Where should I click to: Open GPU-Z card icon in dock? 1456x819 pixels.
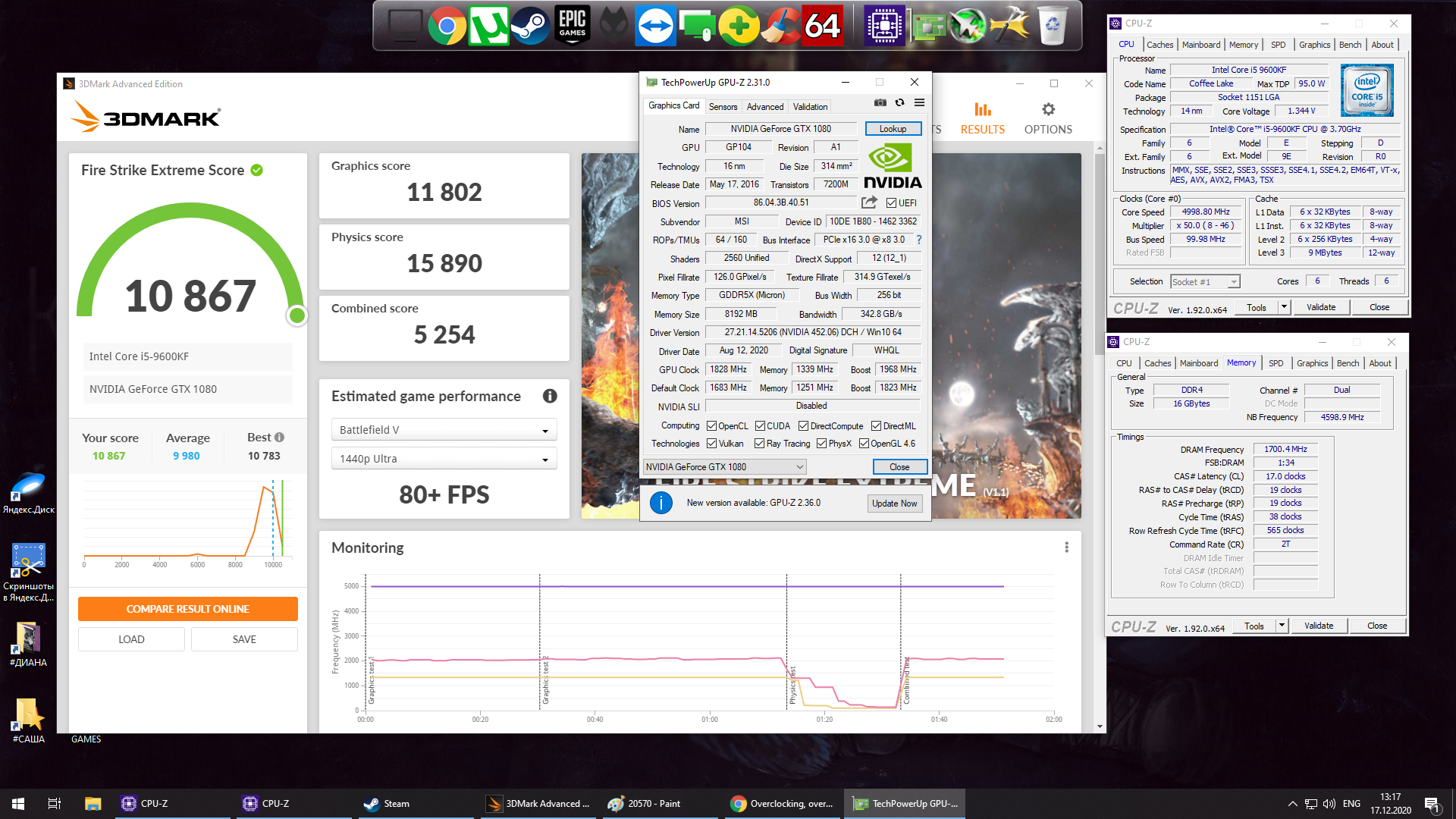click(928, 27)
